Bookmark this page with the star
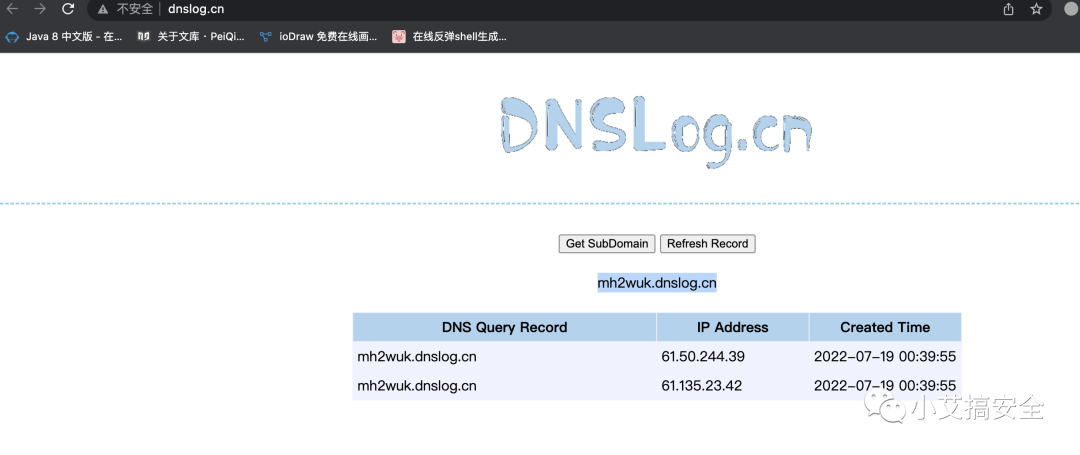1080x455 pixels. click(x=1036, y=10)
